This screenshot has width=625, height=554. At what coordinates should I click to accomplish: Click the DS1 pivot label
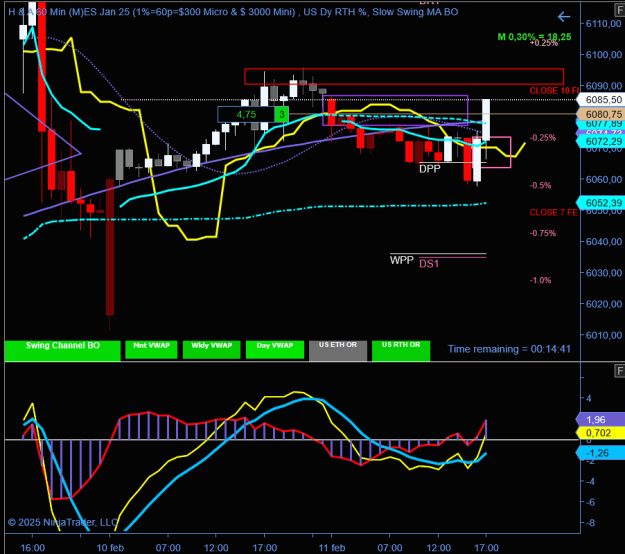429,263
